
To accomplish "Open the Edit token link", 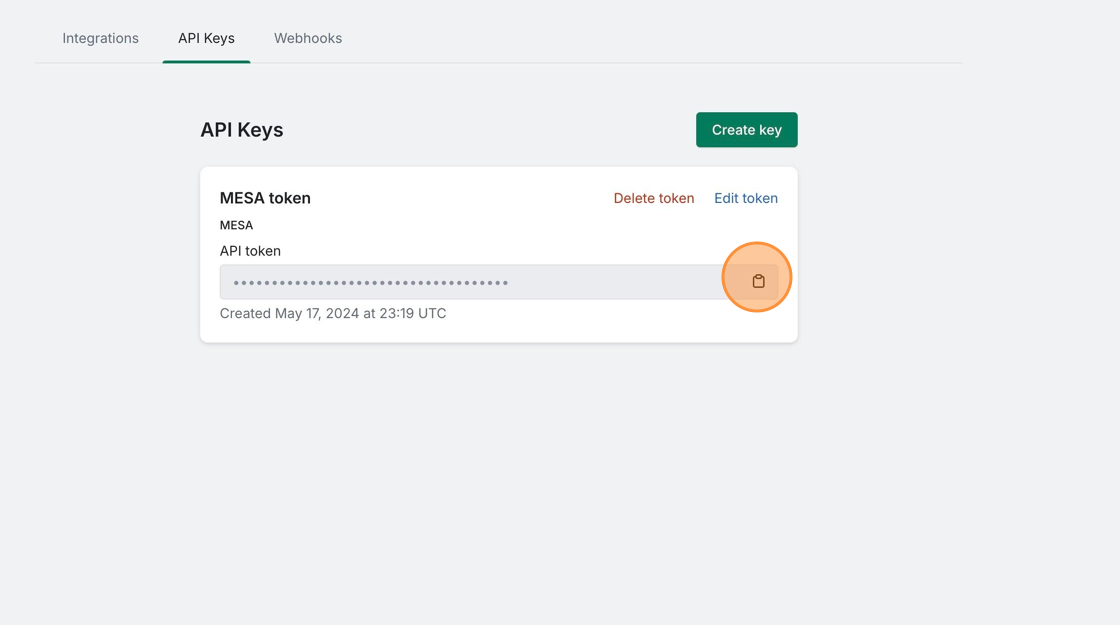I will click(745, 198).
